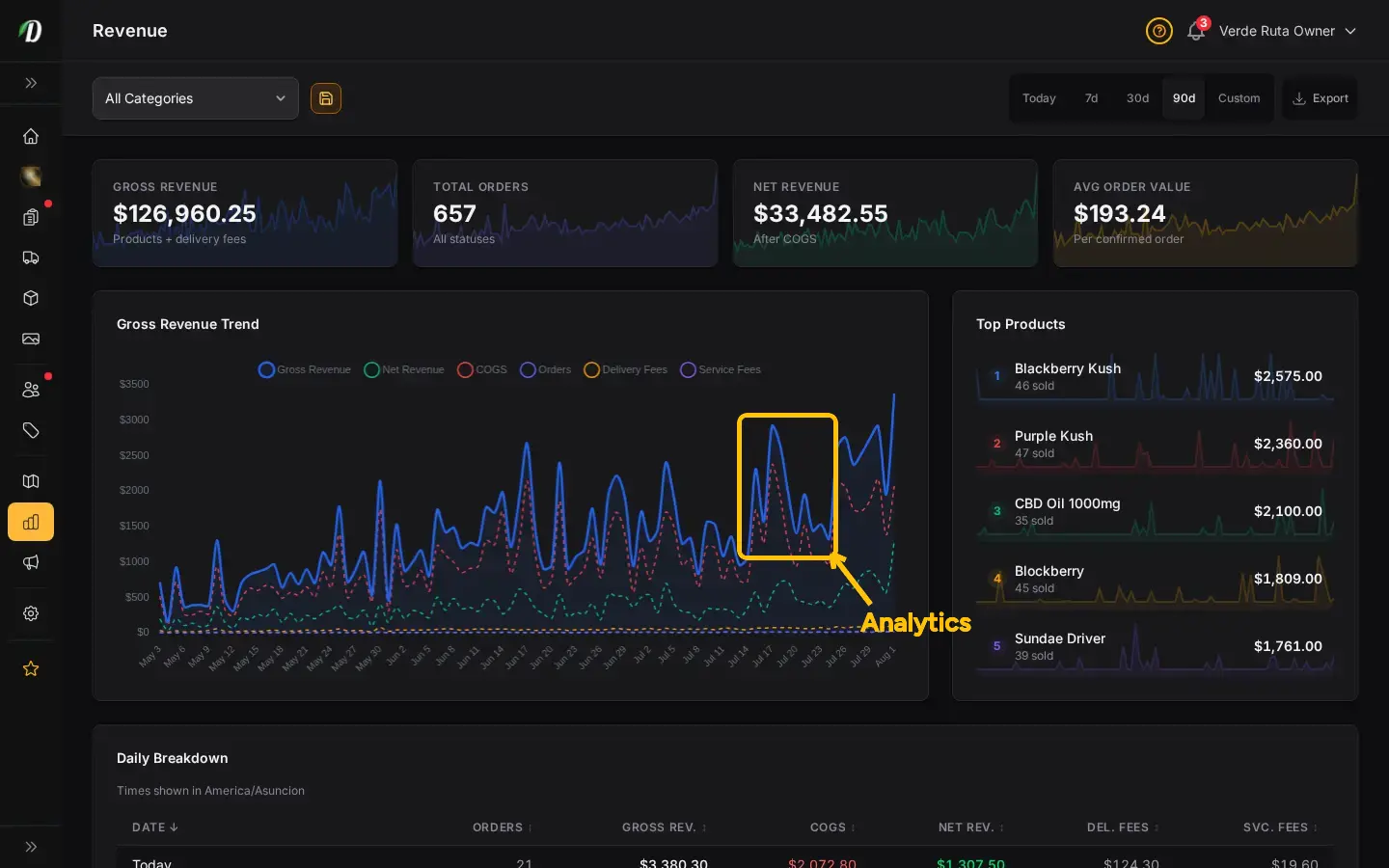This screenshot has width=1389, height=868.
Task: Open the megaphone promotions icon in the sidebar
Action: point(31,562)
